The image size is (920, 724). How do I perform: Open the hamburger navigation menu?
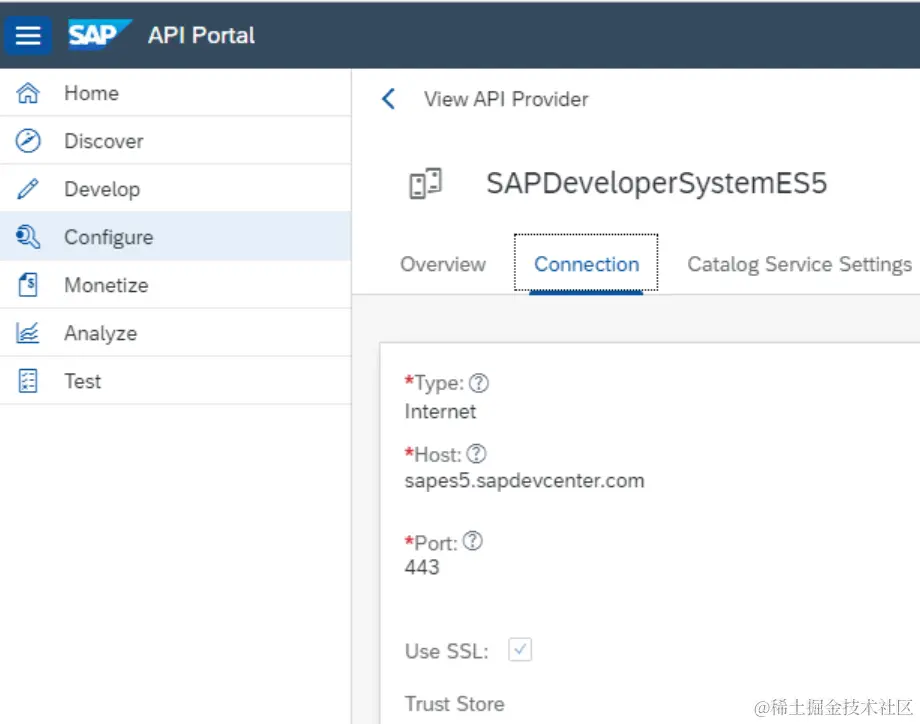tap(28, 36)
